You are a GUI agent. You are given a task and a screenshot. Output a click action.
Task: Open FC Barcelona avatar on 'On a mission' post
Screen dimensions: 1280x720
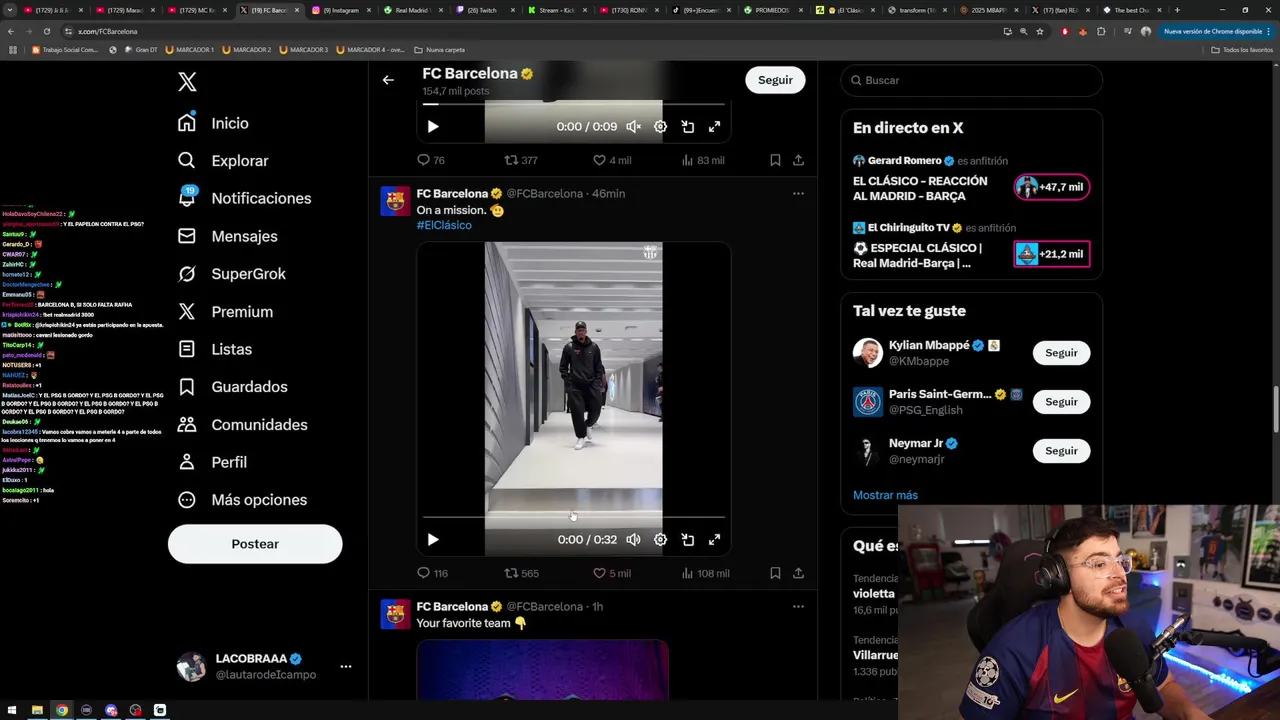tap(396, 201)
